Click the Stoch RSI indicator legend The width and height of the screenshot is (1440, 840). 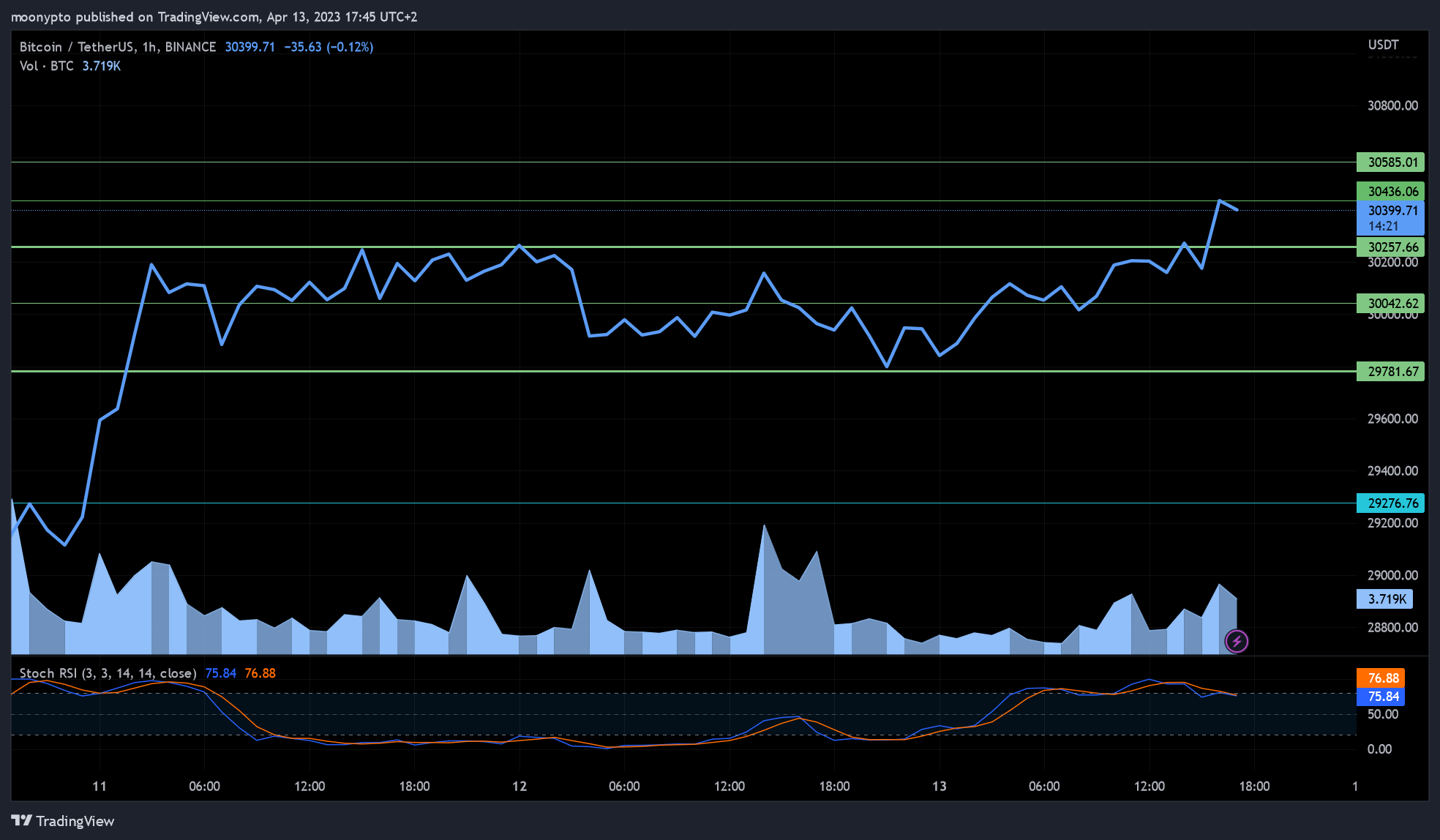[108, 673]
